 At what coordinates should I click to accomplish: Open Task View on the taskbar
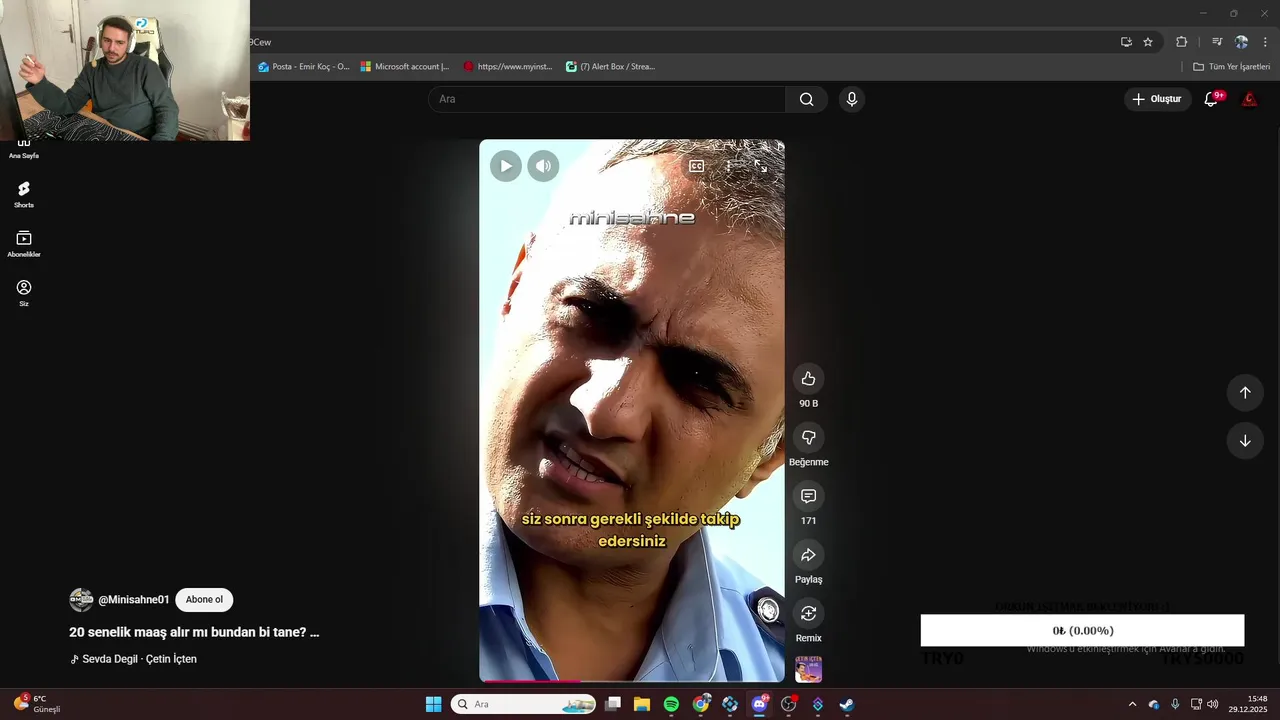(613, 704)
